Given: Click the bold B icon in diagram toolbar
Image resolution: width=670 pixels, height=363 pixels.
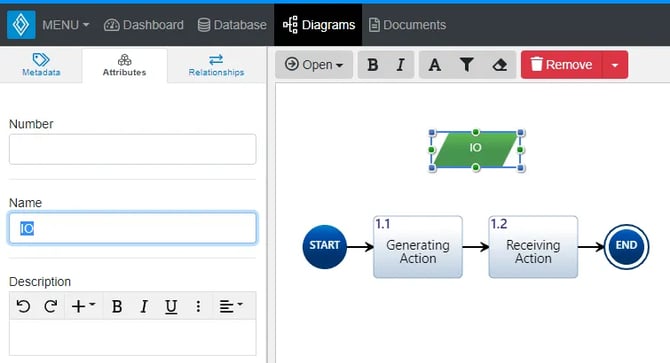Looking at the screenshot, I should click(373, 65).
